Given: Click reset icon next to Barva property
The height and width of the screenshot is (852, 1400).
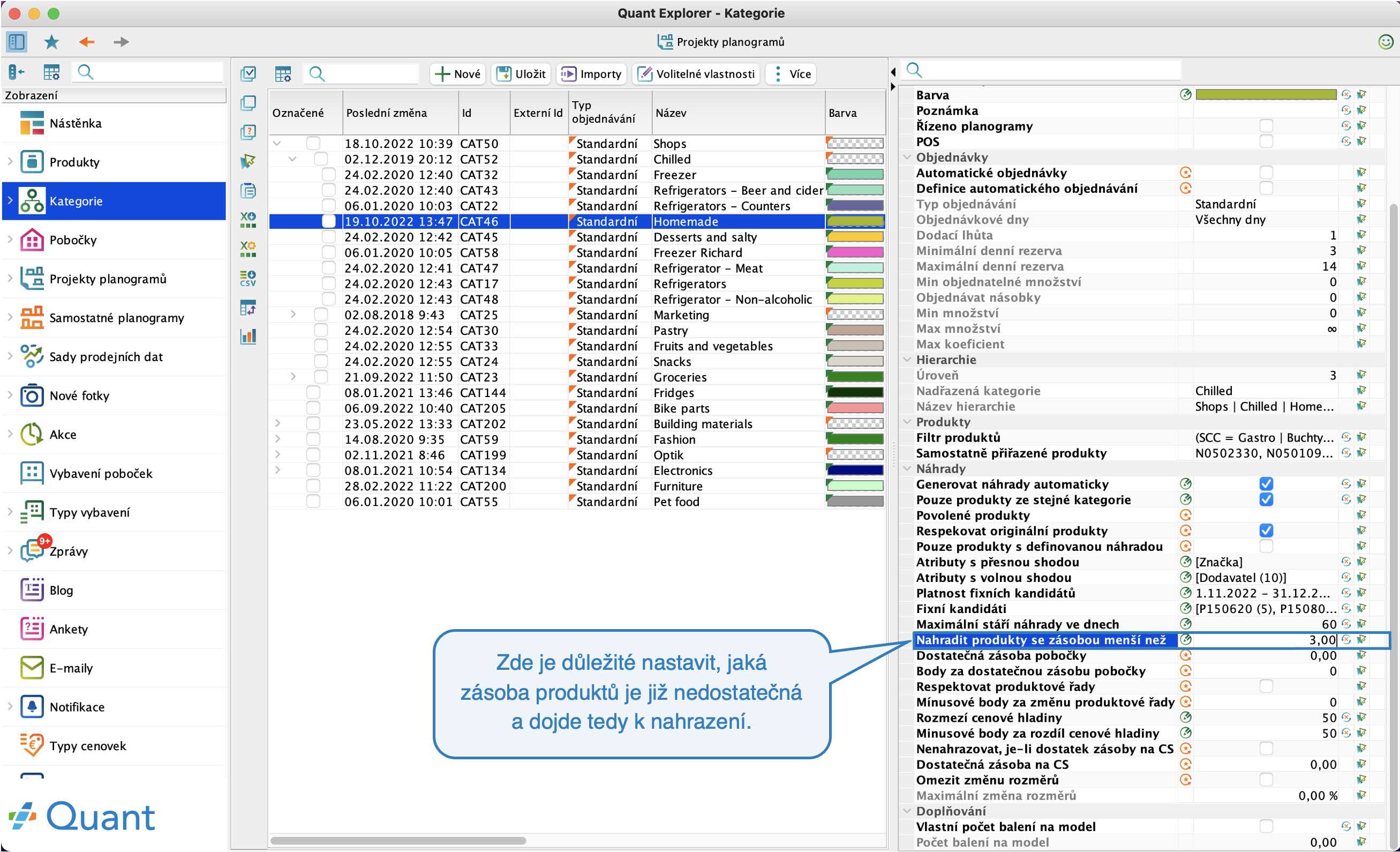Looking at the screenshot, I should (1346, 94).
